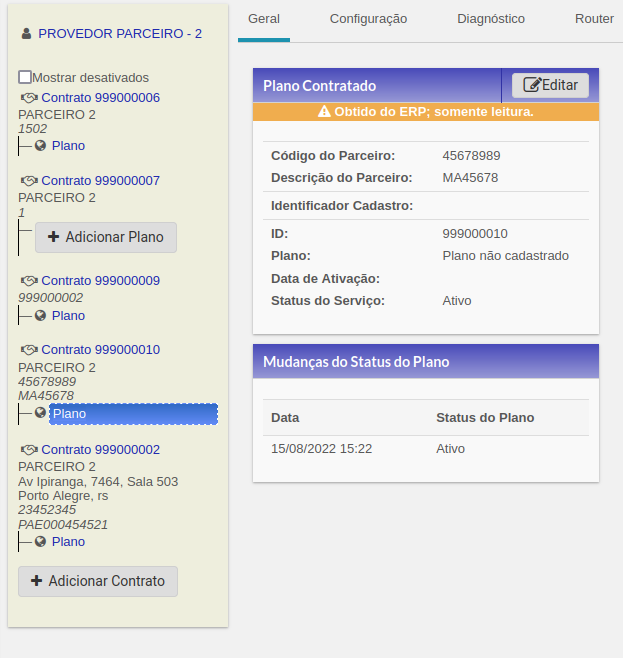Click PAE000454521 in sidebar
The height and width of the screenshot is (658, 623).
point(63,525)
